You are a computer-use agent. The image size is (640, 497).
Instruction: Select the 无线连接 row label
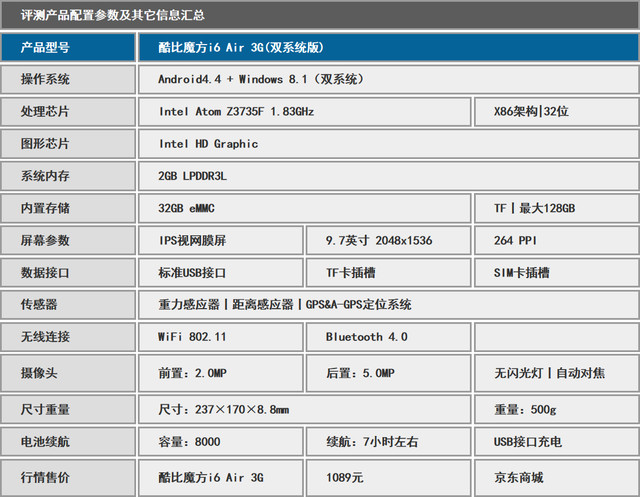coord(68,337)
